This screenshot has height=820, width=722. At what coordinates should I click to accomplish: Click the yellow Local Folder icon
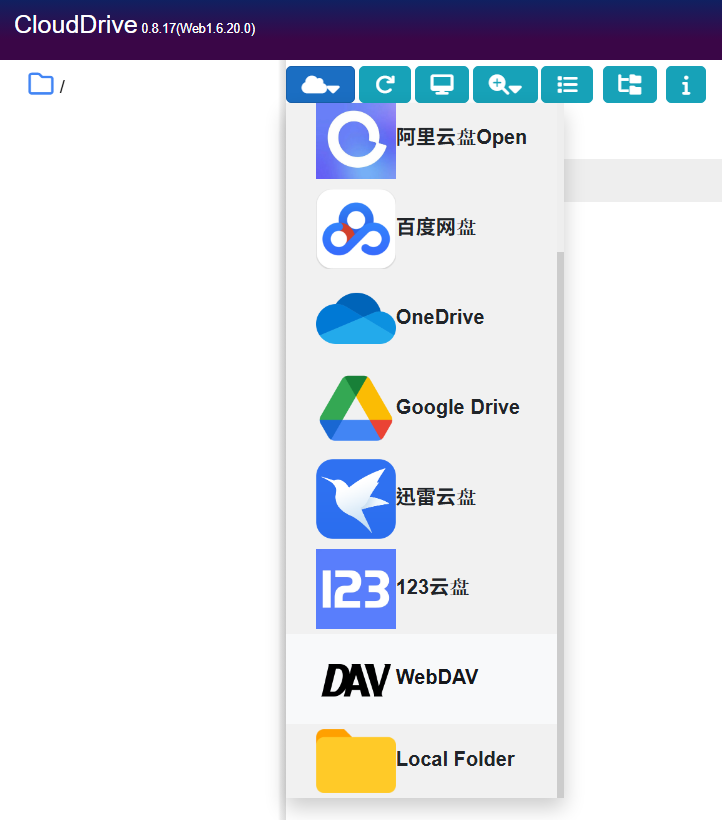(x=356, y=761)
